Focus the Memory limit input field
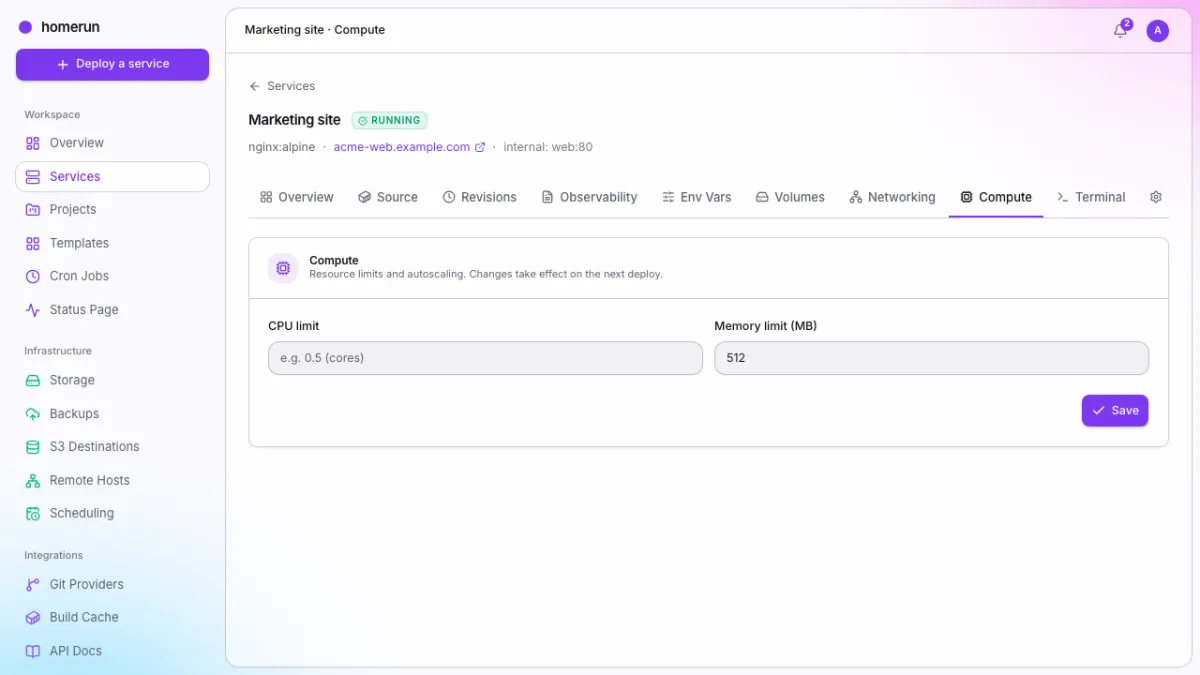 [931, 358]
